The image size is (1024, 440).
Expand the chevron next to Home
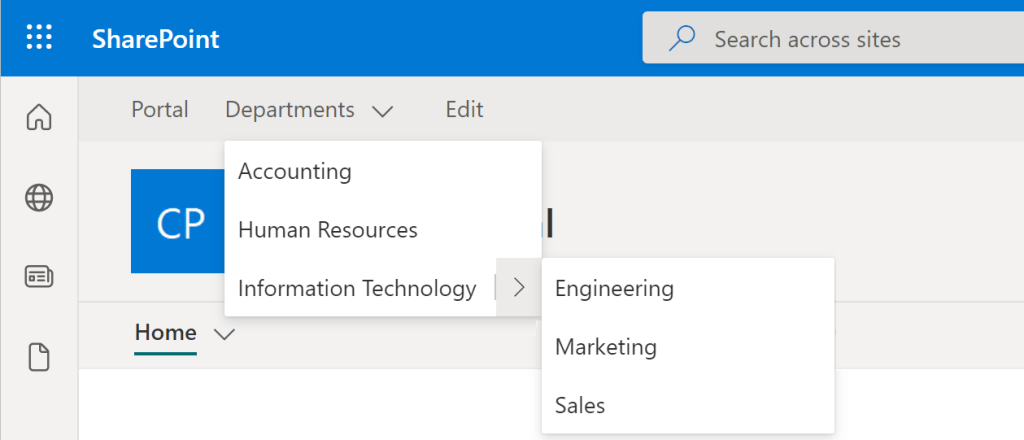[225, 334]
